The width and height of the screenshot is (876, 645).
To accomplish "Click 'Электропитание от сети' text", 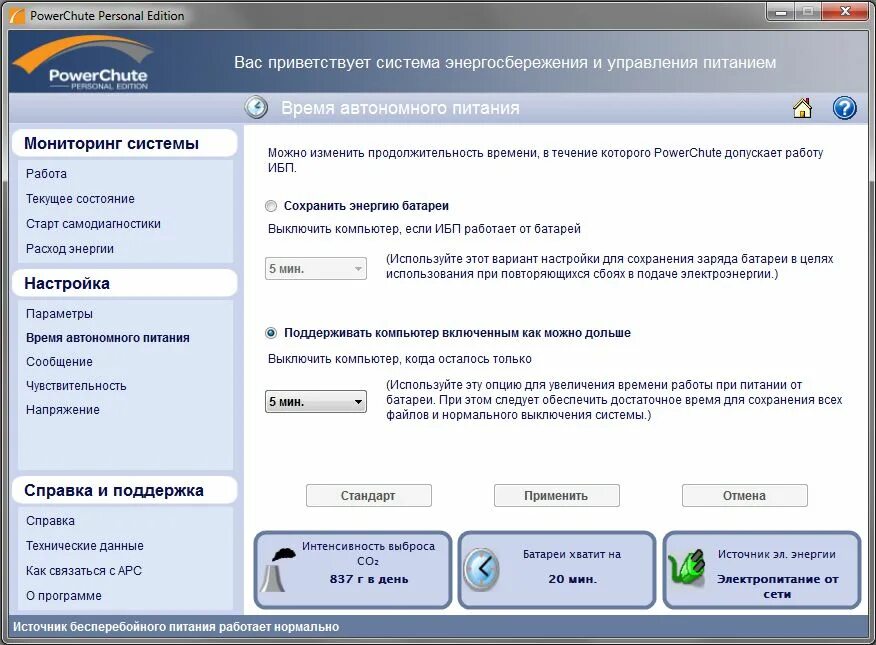I will 778,586.
